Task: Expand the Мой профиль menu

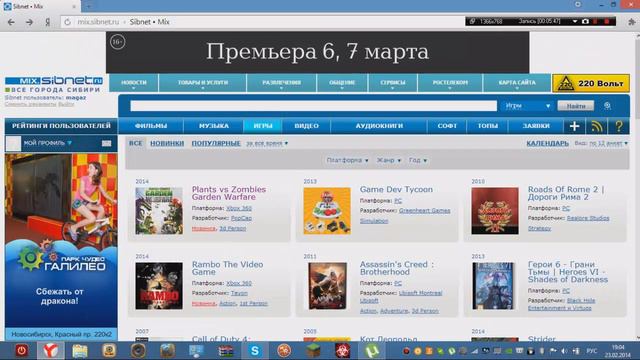Action: pyautogui.click(x=47, y=143)
